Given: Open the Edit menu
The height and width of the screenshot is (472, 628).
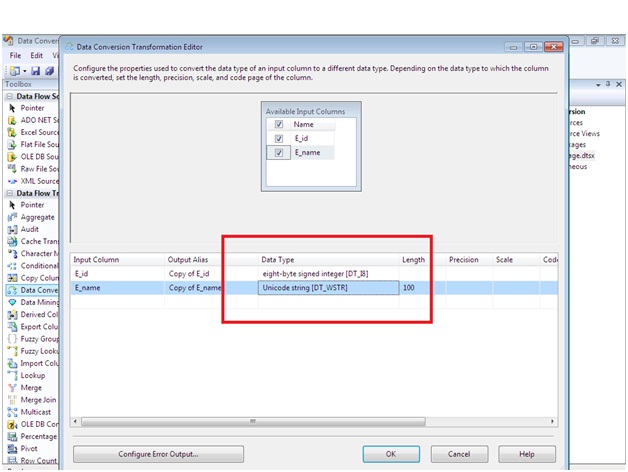Looking at the screenshot, I should (37, 56).
